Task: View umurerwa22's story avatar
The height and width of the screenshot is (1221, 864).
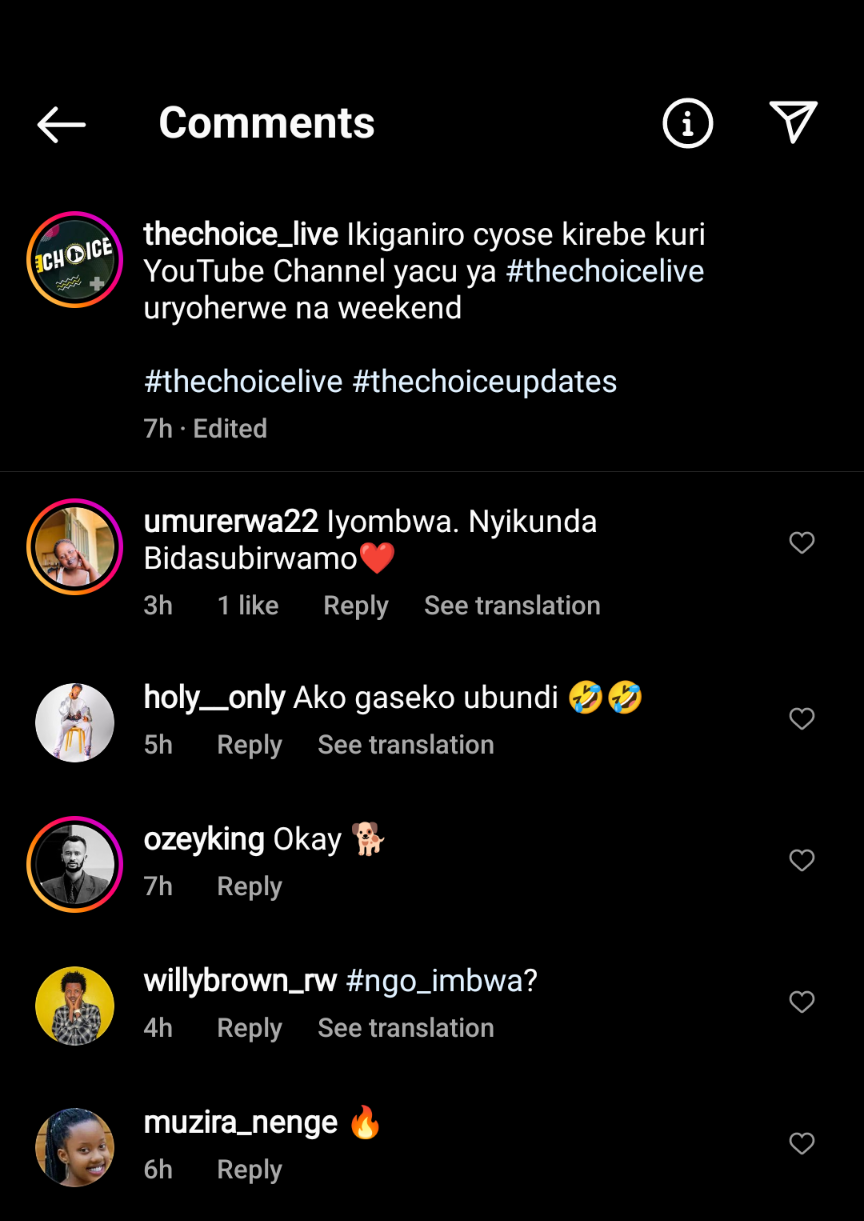Action: pyautogui.click(x=75, y=547)
